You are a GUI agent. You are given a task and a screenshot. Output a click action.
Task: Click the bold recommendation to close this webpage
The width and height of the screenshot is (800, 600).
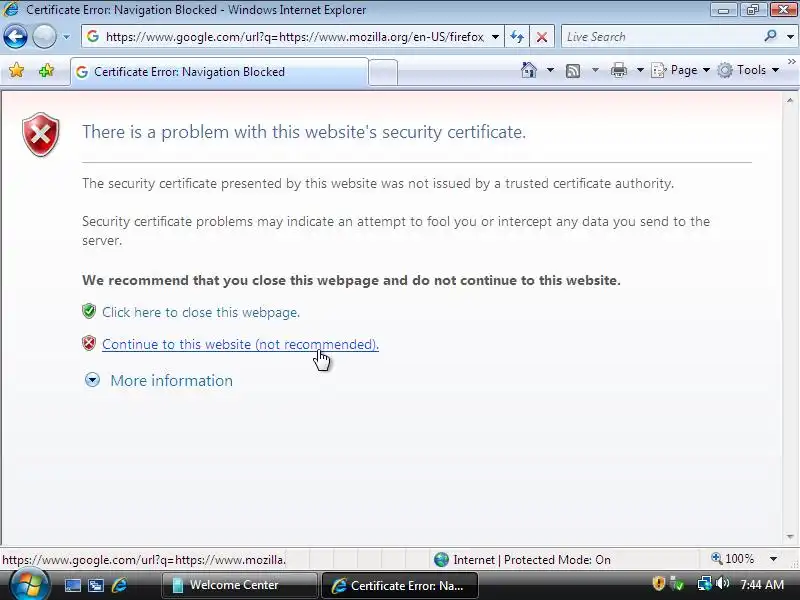(x=352, y=280)
